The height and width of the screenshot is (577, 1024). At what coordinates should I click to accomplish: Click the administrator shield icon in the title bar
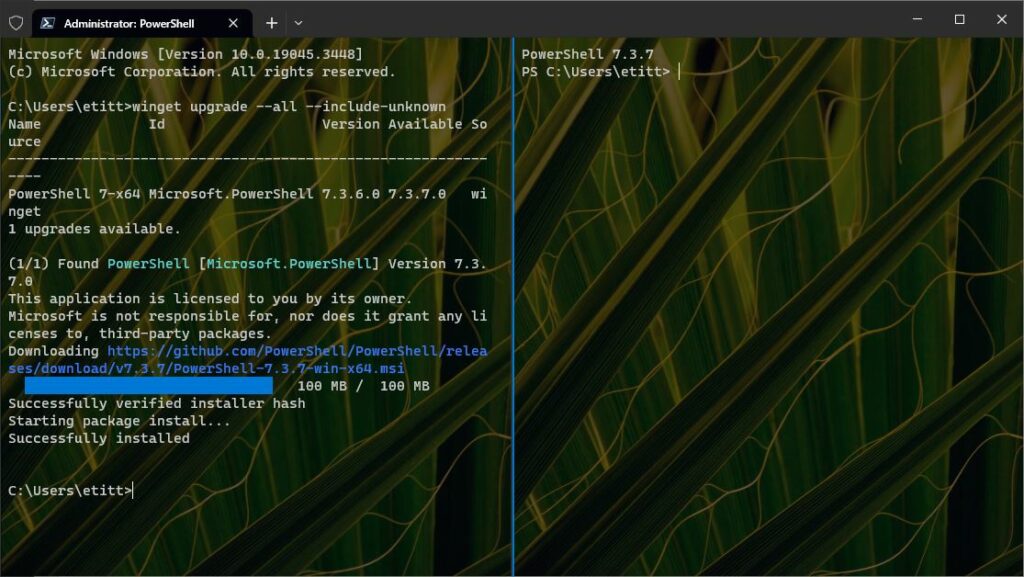(16, 23)
